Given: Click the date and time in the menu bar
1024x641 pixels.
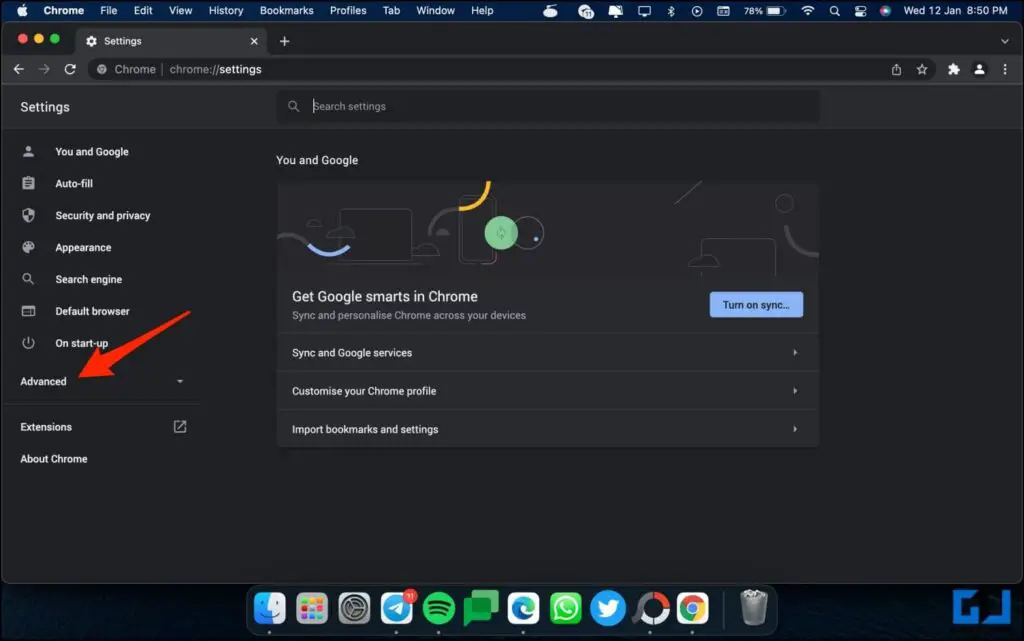Looking at the screenshot, I should [x=955, y=10].
